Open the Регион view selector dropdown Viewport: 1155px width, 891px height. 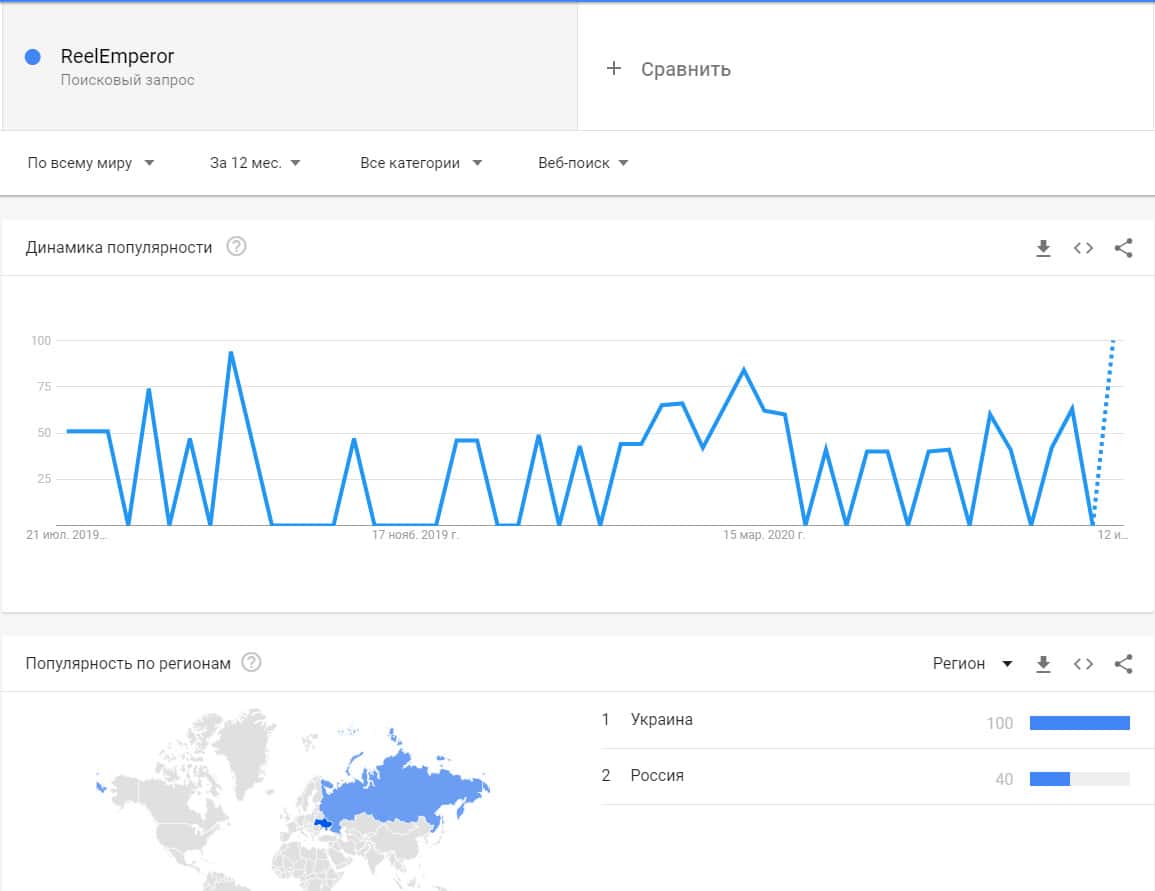[x=972, y=664]
